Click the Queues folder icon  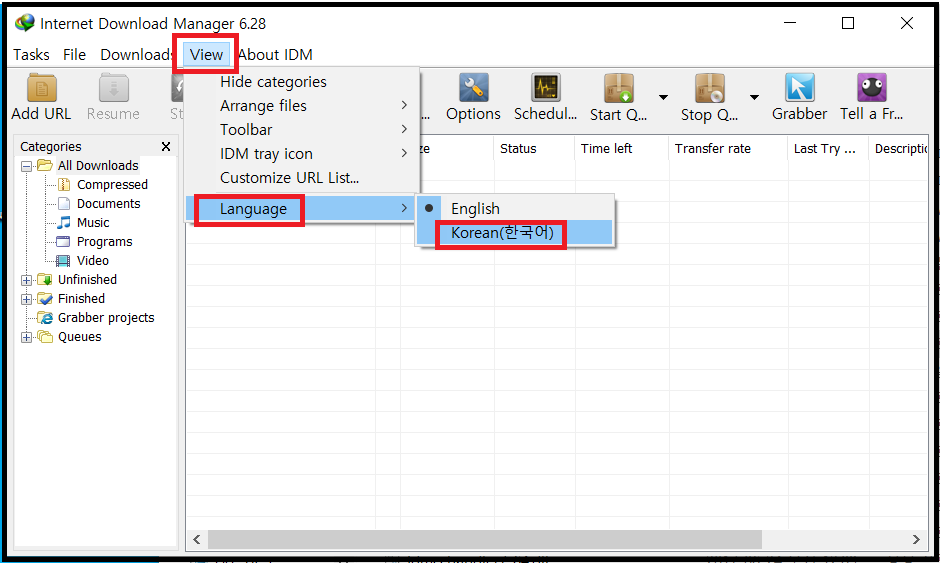coord(45,336)
